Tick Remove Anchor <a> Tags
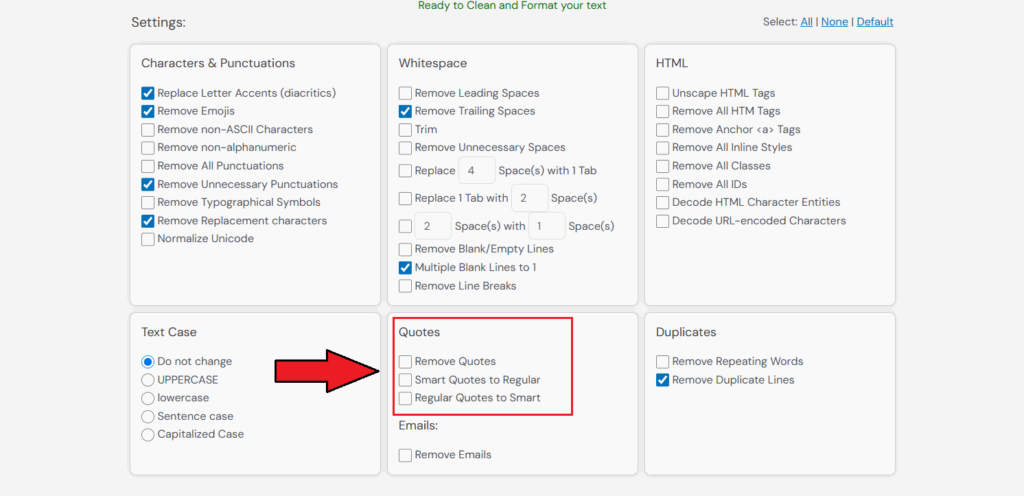The width and height of the screenshot is (1024, 496). click(662, 129)
